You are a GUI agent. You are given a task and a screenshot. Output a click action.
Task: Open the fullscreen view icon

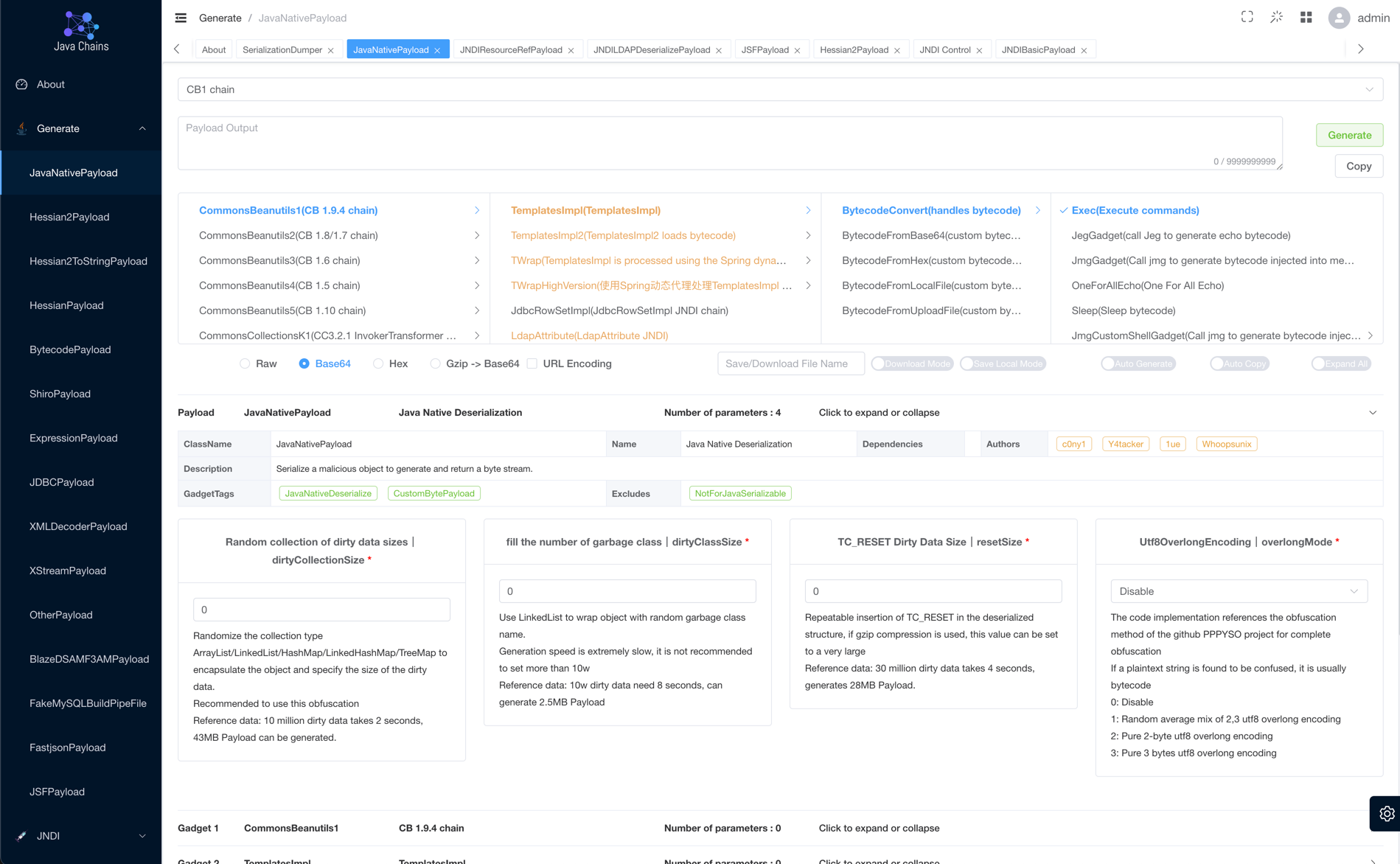1247,16
